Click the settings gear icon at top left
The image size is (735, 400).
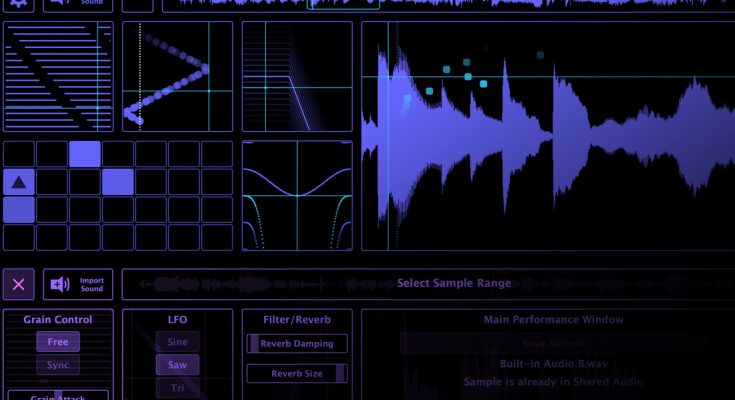[18, 3]
